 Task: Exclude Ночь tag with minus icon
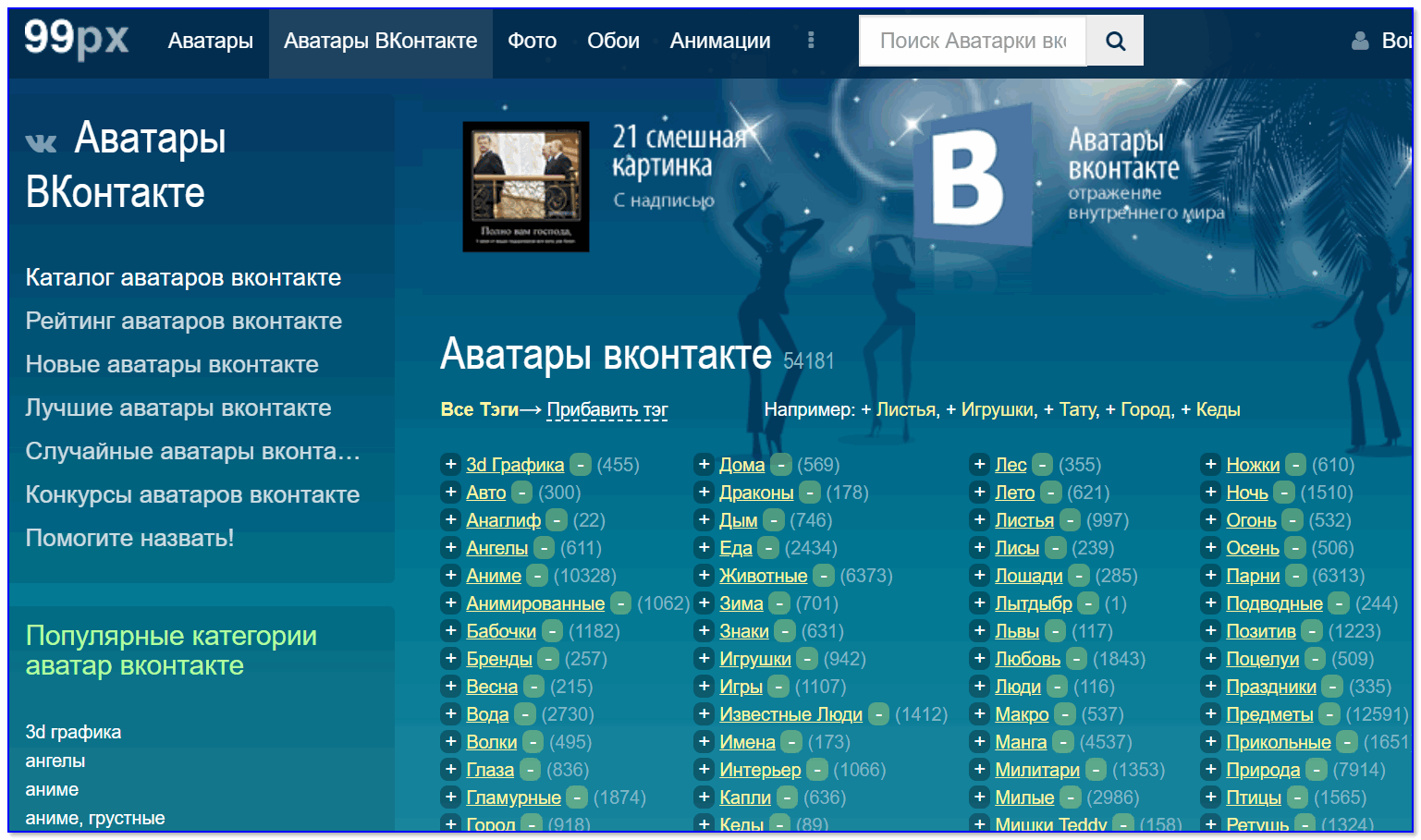[x=1284, y=493]
